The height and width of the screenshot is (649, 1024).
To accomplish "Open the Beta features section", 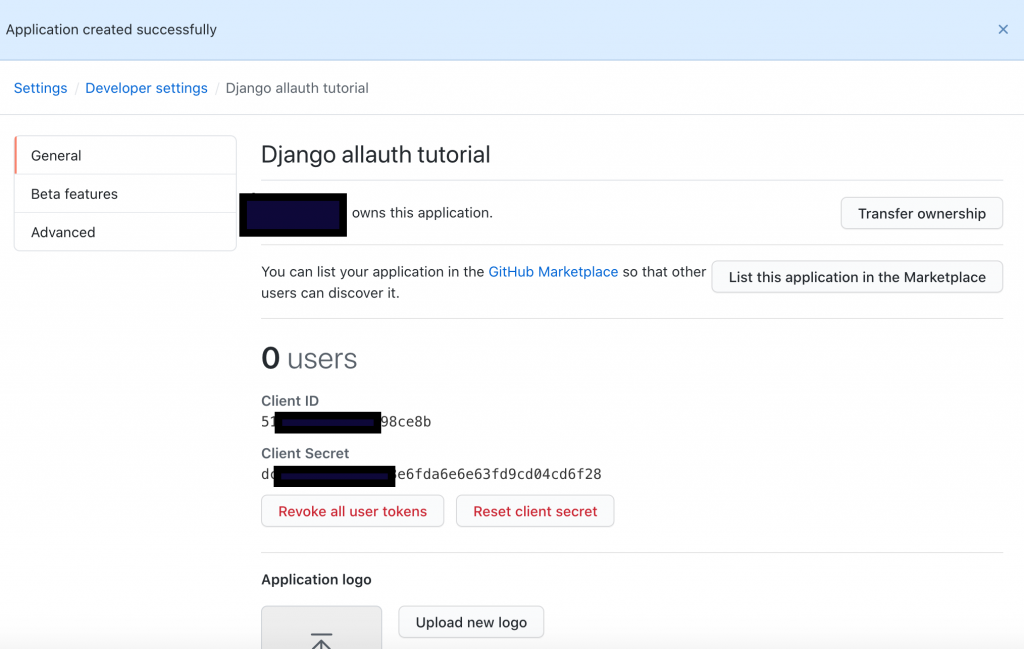I will click(x=125, y=194).
